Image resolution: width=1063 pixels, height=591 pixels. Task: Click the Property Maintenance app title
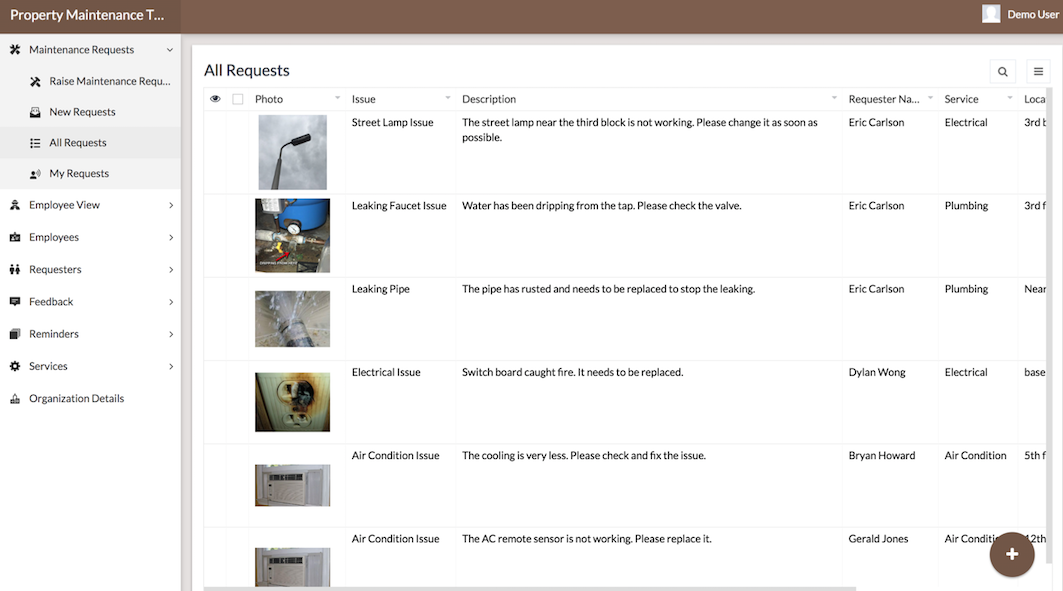pyautogui.click(x=87, y=15)
